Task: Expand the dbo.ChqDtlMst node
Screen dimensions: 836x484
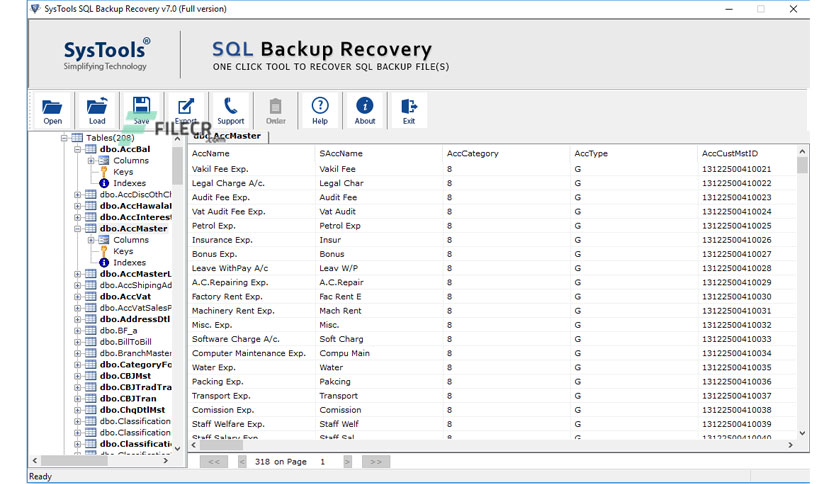Action: [77, 410]
